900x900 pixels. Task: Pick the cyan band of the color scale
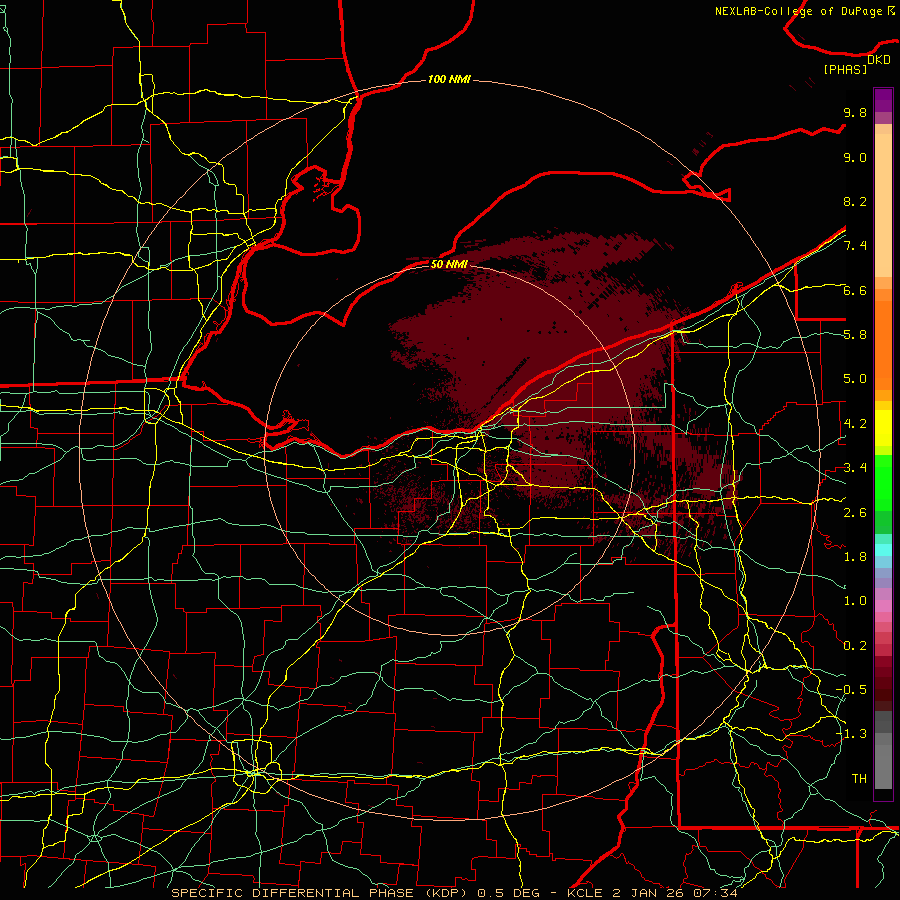pos(883,550)
